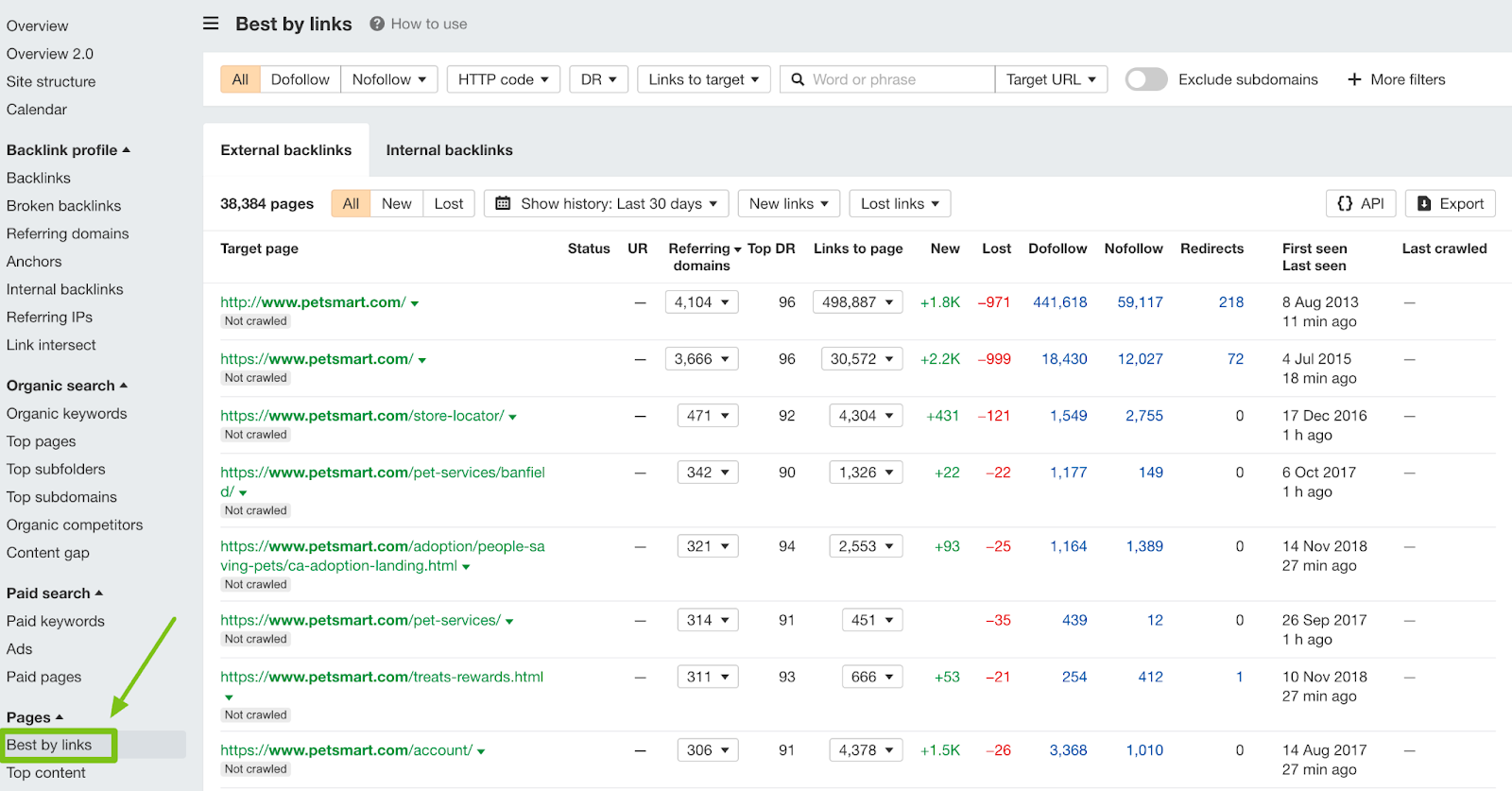Select the All link type filter
Viewport: 1512px width, 791px height.
click(240, 79)
